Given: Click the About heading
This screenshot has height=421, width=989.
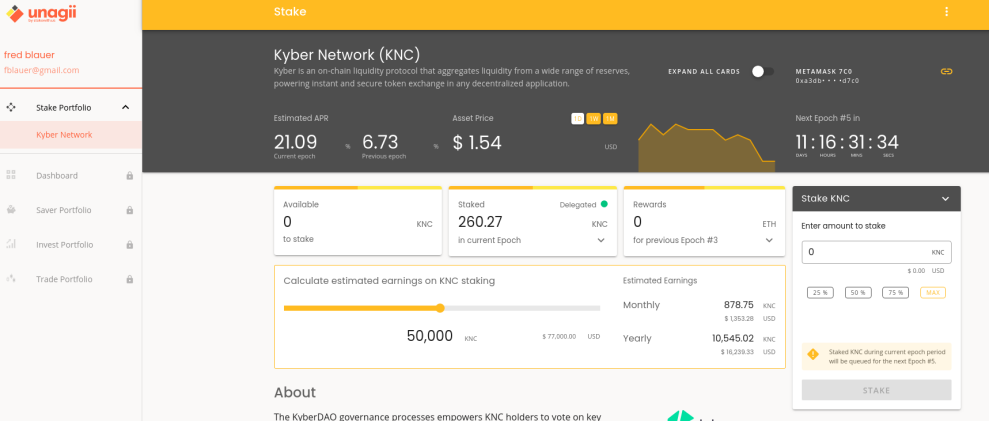Looking at the screenshot, I should (x=295, y=393).
